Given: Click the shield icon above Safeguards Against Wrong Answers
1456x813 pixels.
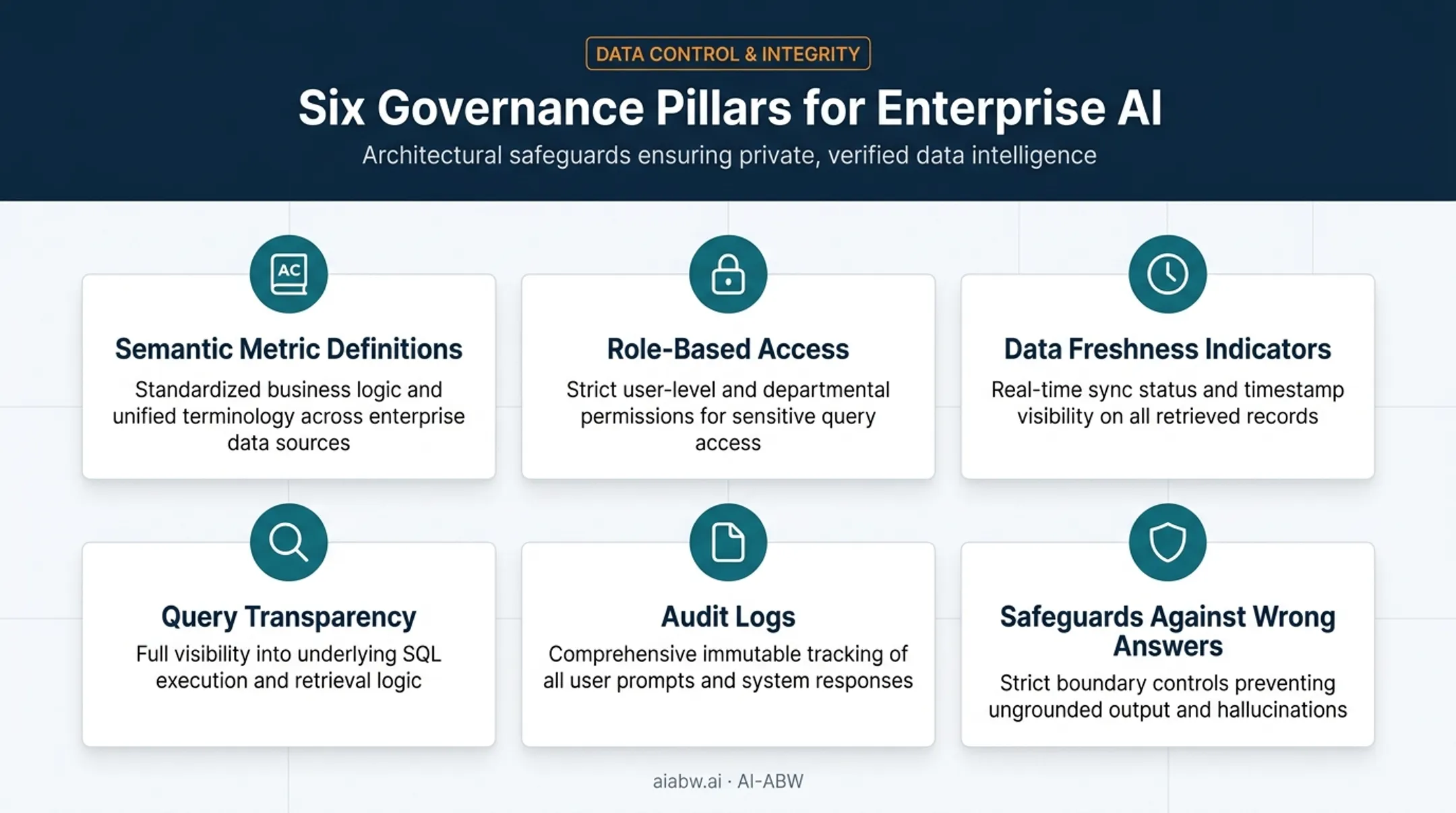Looking at the screenshot, I should click(1167, 542).
